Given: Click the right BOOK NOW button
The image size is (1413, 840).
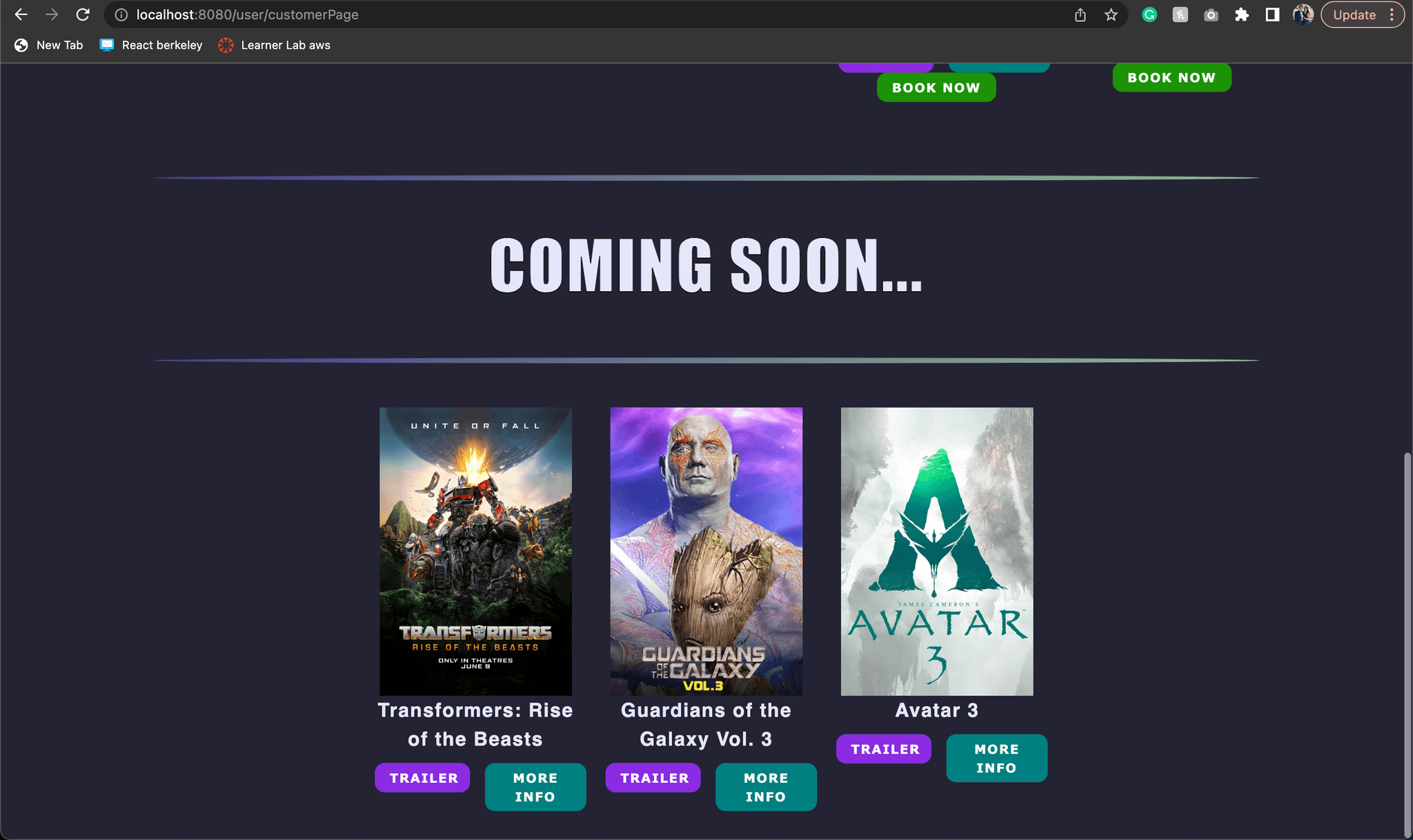Looking at the screenshot, I should 1172,77.
